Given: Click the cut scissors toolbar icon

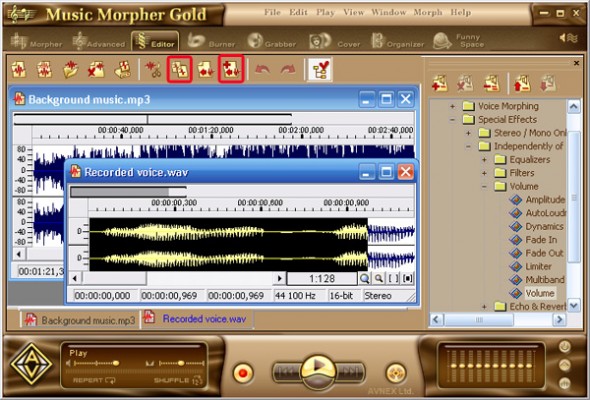Looking at the screenshot, I should click(153, 69).
